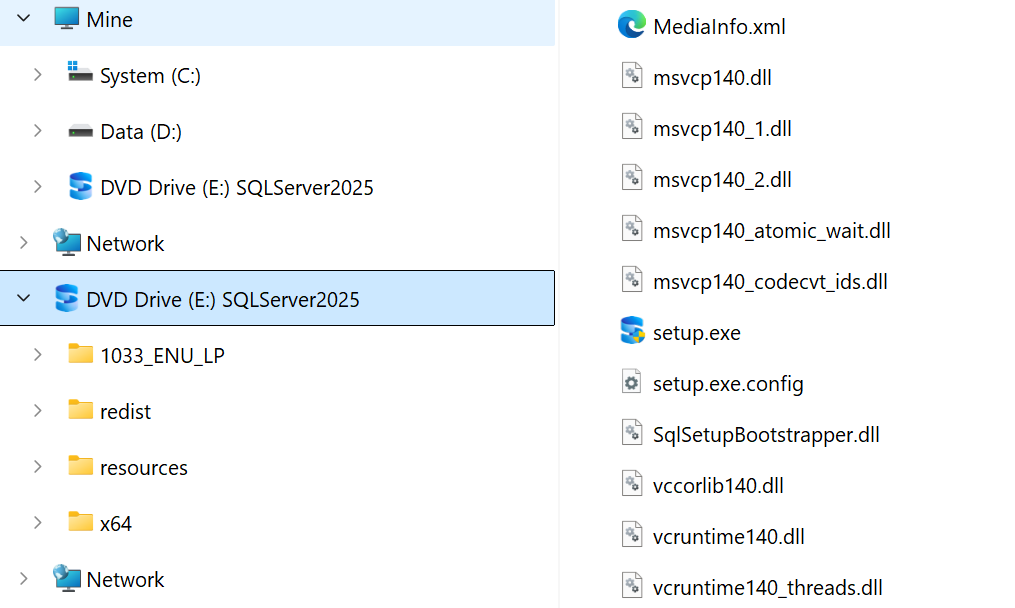Click the Mine computer monitor icon
Image resolution: width=1015 pixels, height=608 pixels.
pos(66,19)
